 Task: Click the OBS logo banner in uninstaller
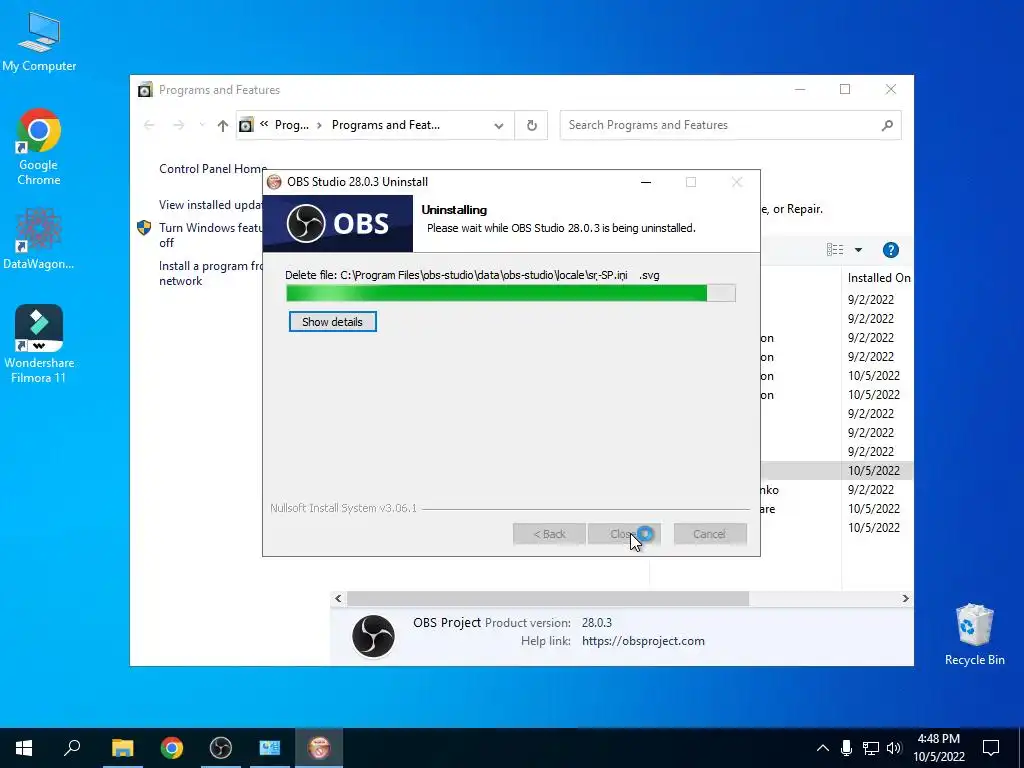pyautogui.click(x=338, y=223)
